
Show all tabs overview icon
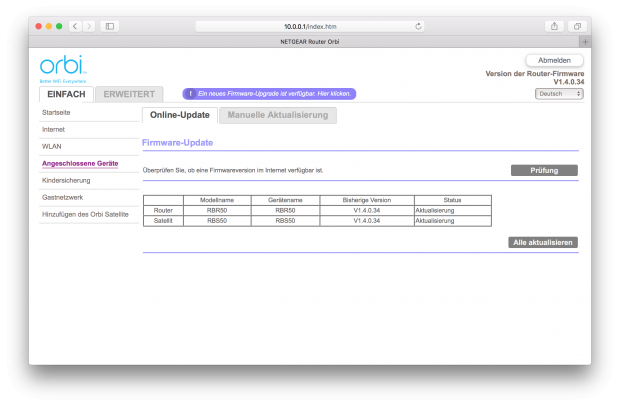click(x=577, y=26)
